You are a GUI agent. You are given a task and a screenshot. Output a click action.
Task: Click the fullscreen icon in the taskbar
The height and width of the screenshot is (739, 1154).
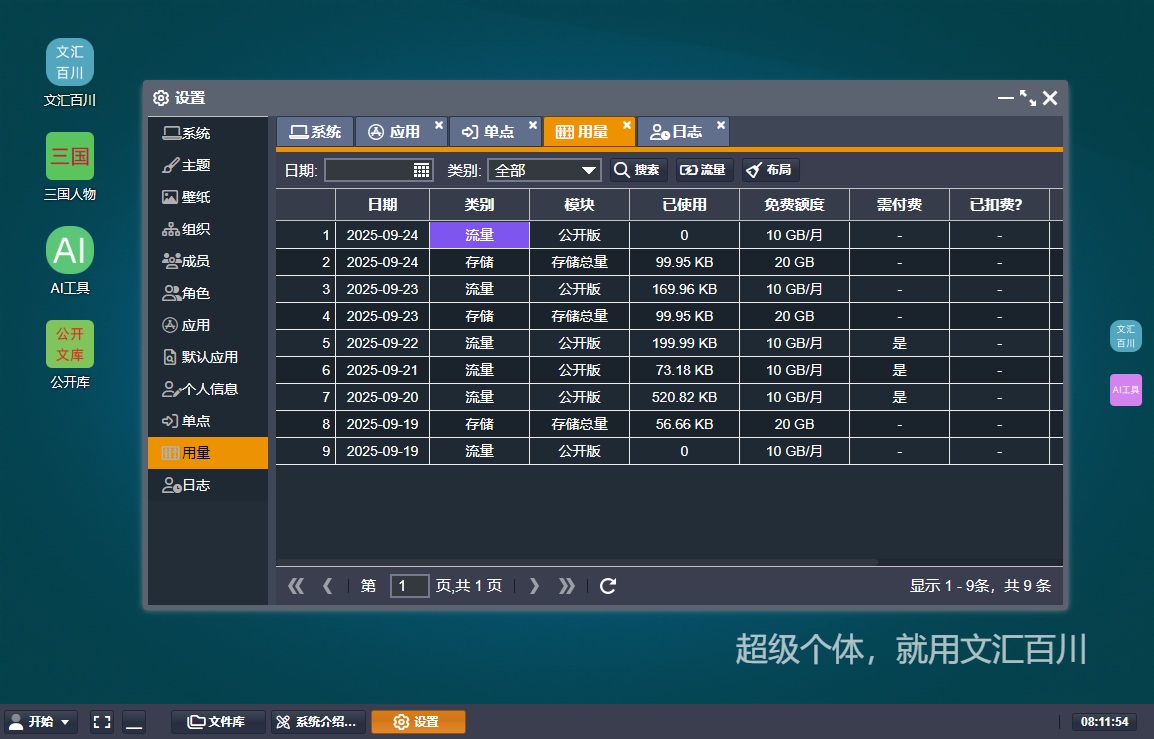[x=101, y=721]
